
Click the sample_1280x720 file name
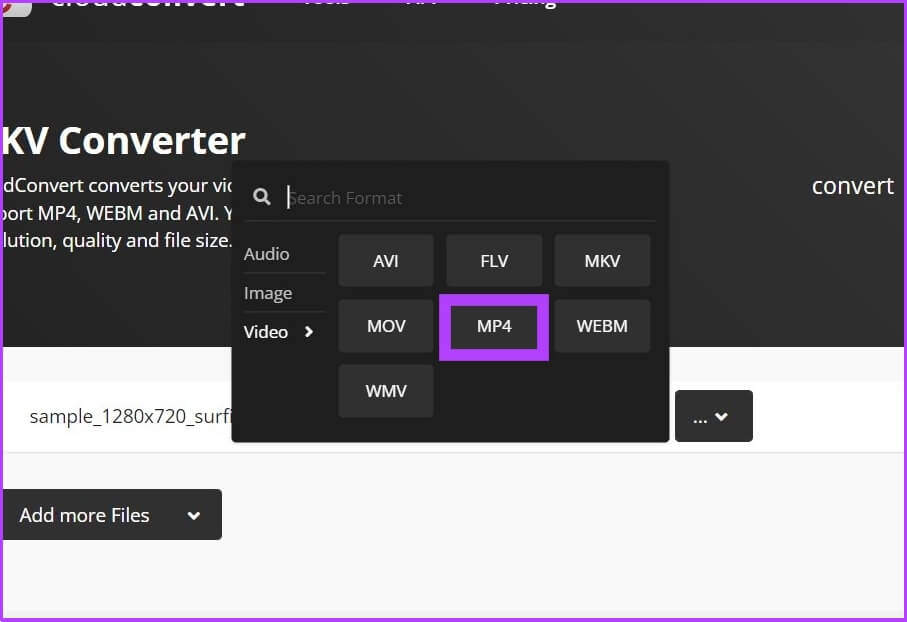[x=131, y=416]
